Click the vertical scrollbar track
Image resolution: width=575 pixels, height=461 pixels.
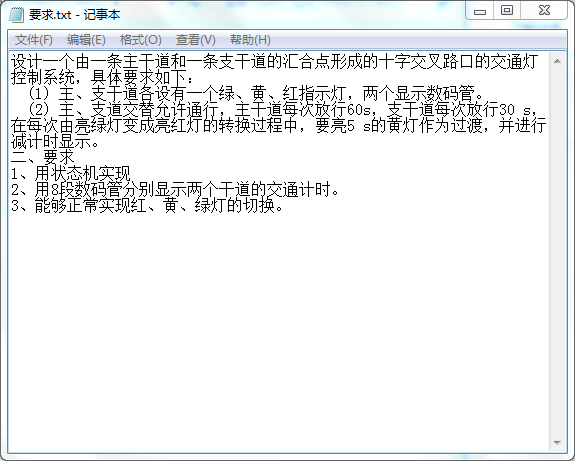(557, 252)
